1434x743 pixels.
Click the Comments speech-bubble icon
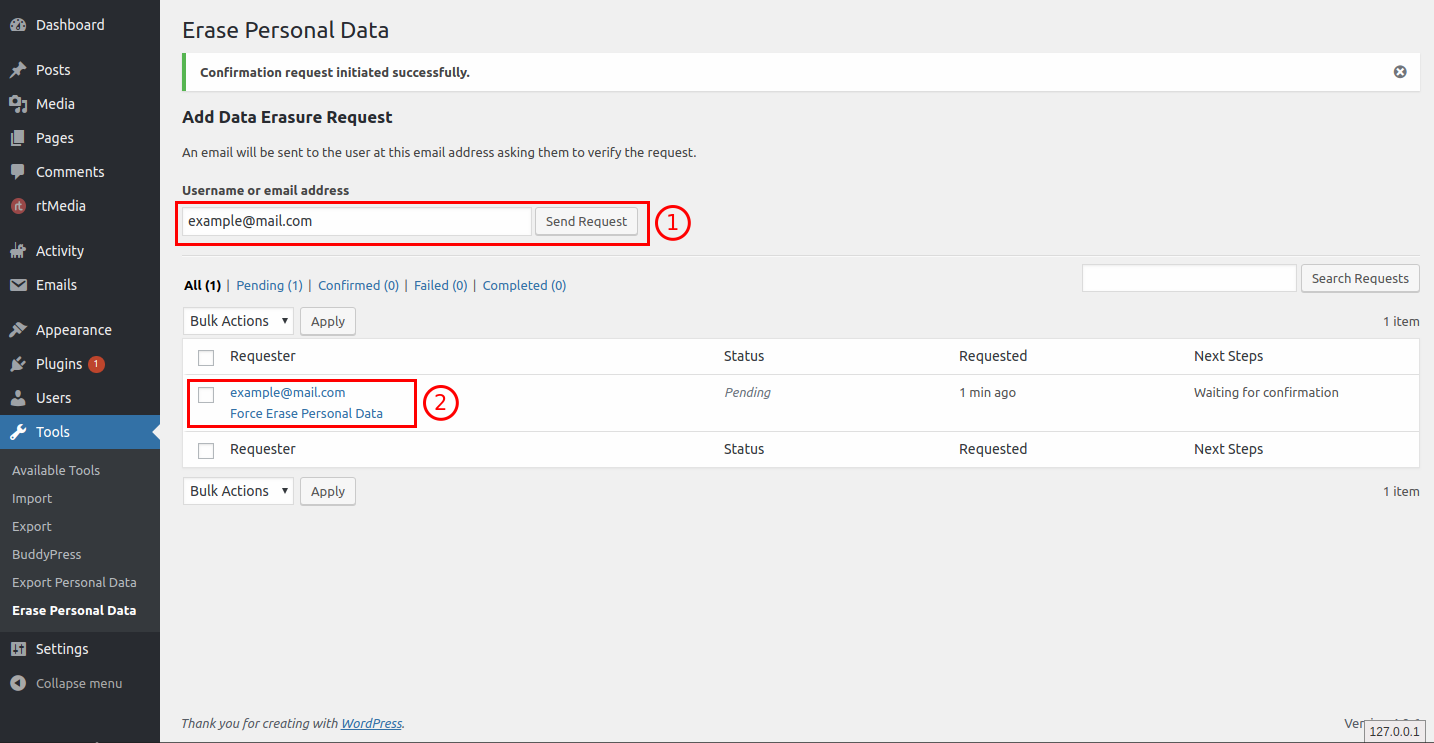(x=17, y=171)
